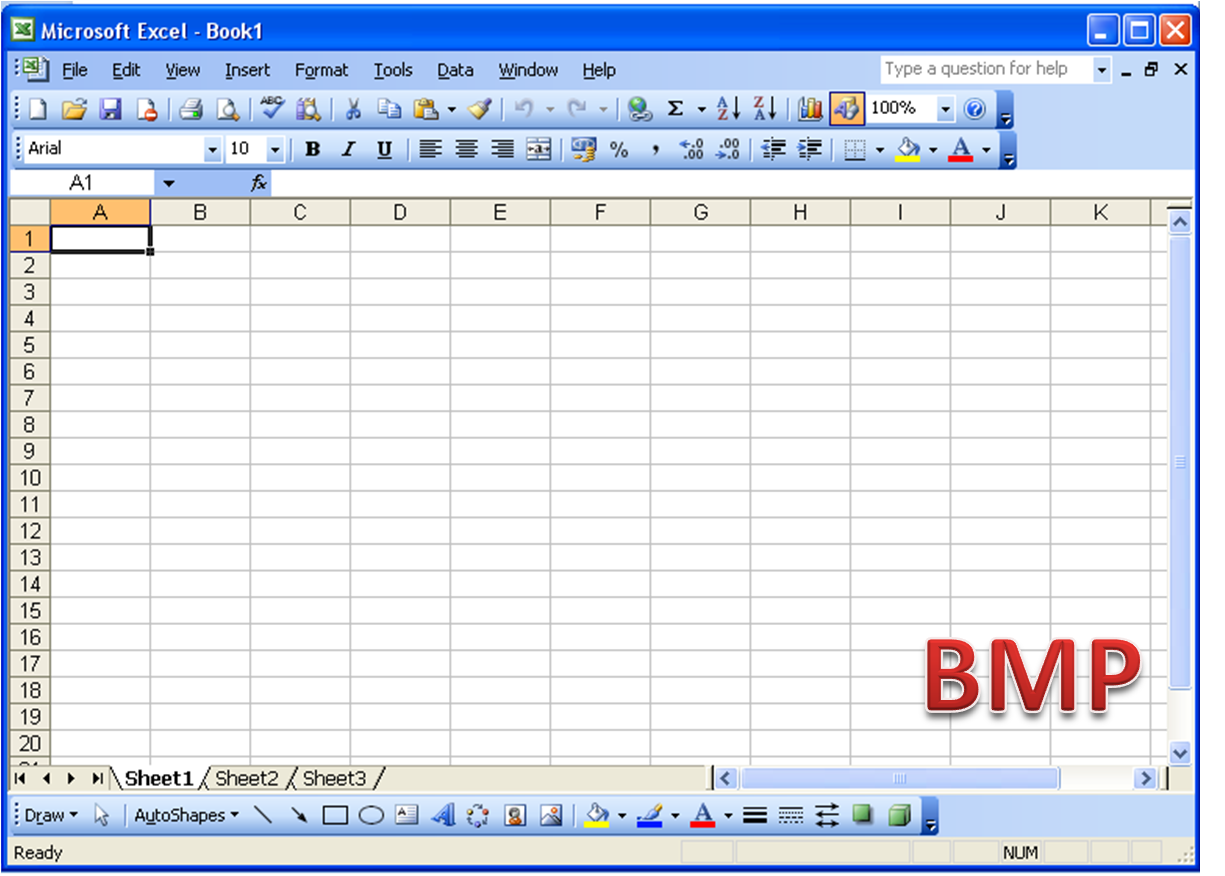The image size is (1225, 876).
Task: Toggle bold formatting
Action: point(313,150)
